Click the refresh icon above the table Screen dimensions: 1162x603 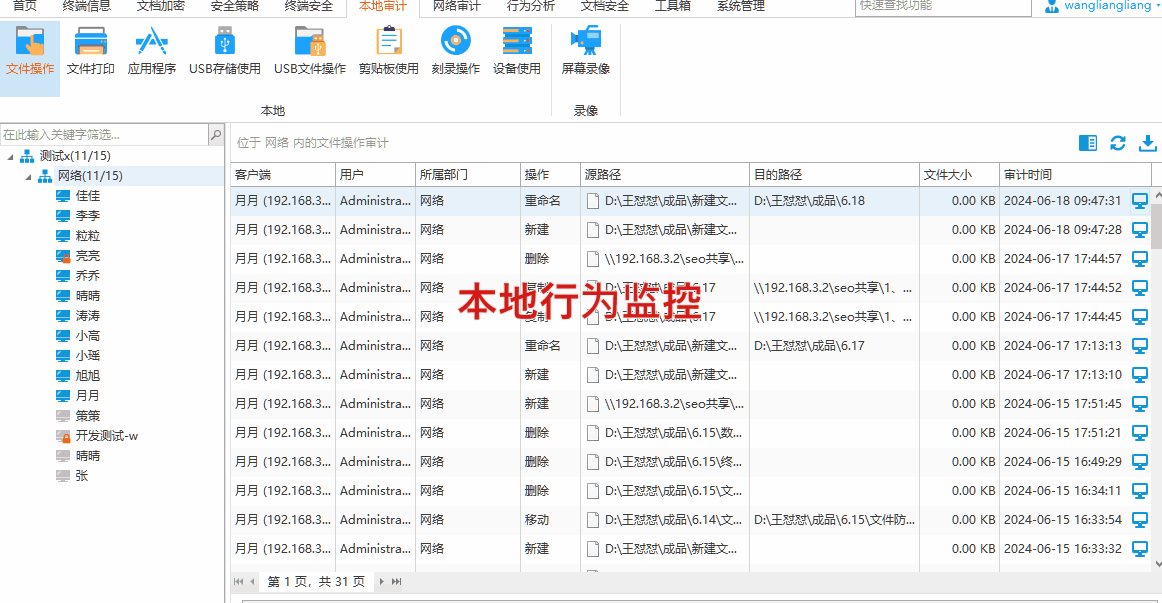click(x=1118, y=143)
